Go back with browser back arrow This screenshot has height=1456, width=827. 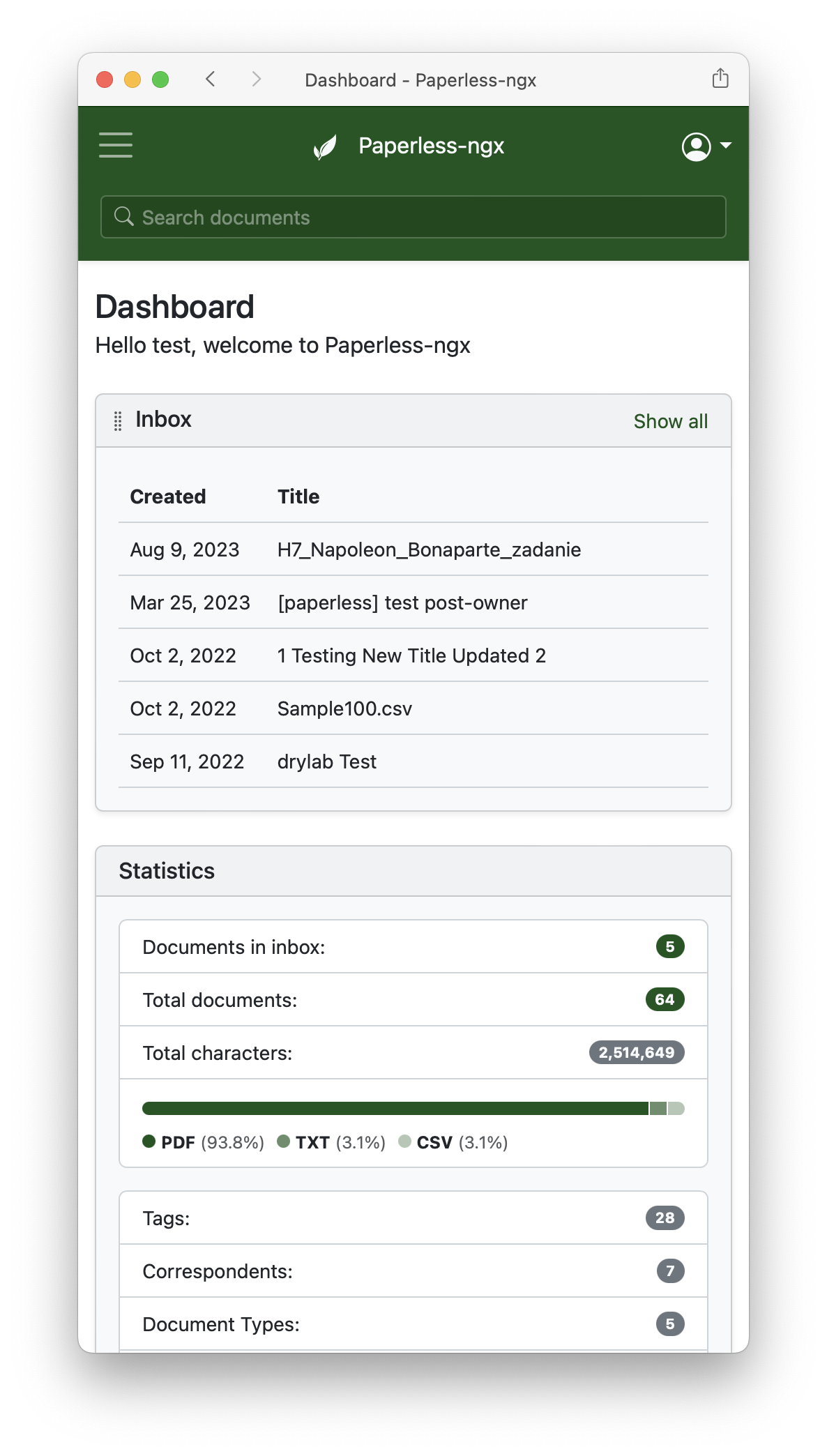pyautogui.click(x=211, y=79)
